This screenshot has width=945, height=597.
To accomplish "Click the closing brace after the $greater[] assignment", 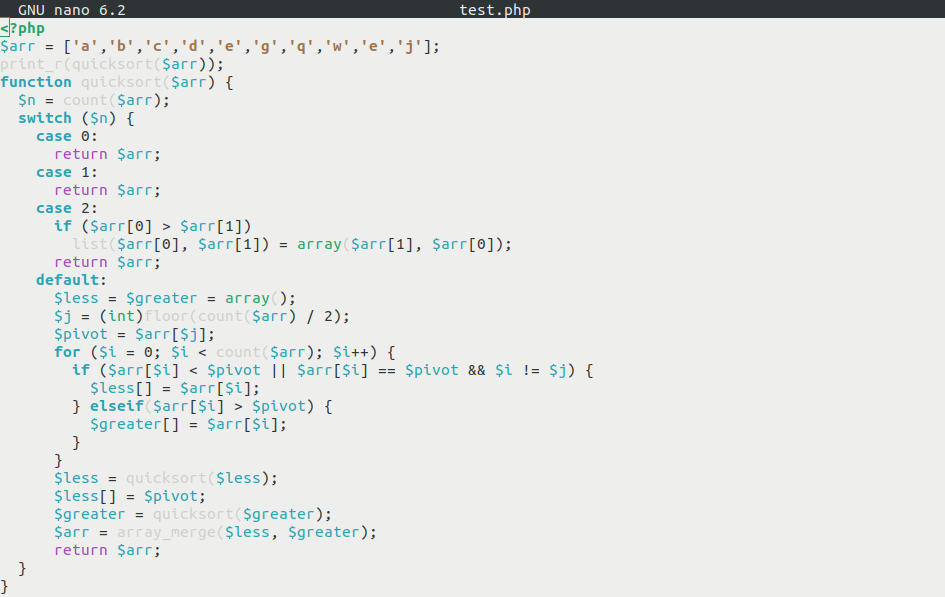I will tap(77, 443).
